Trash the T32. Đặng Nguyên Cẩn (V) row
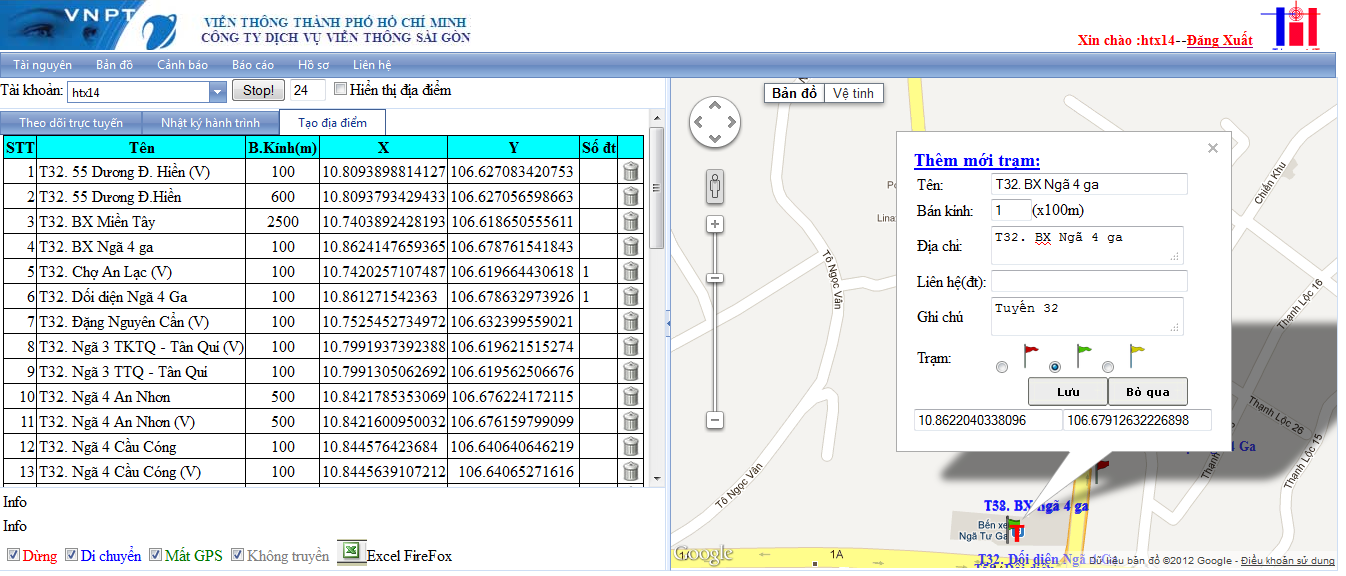This screenshot has width=1346, height=576. [630, 322]
